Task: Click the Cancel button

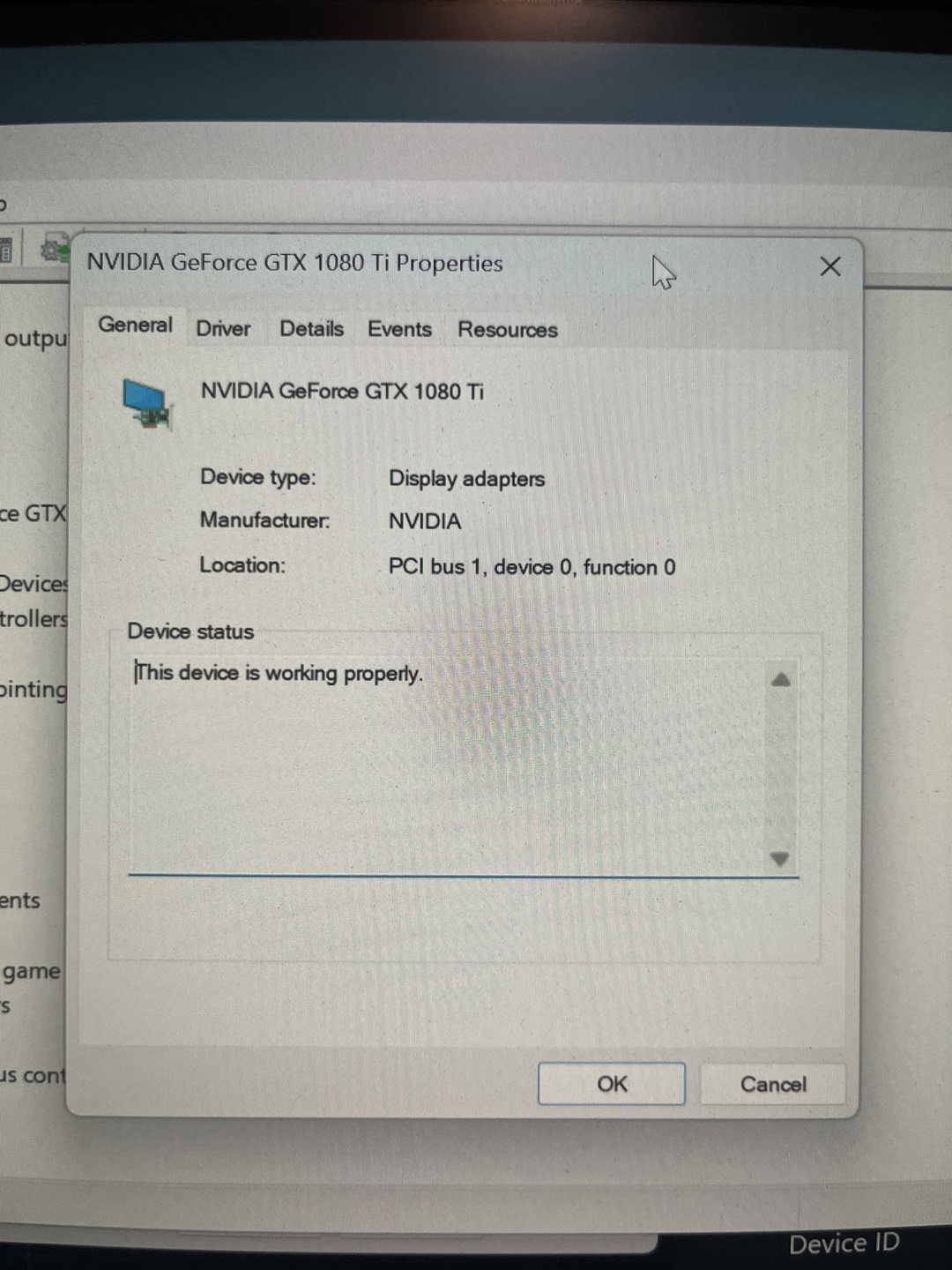Action: coord(773,1084)
